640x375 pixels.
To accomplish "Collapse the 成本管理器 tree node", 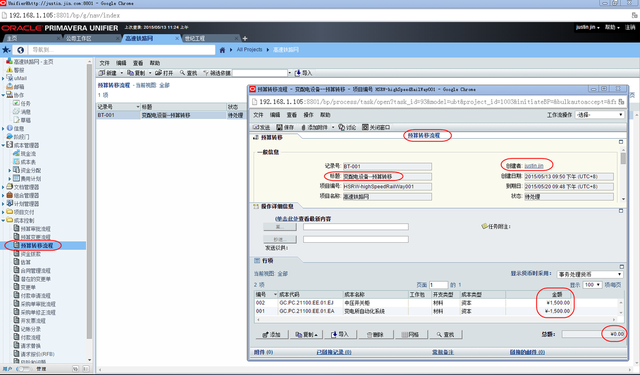I will coord(3,145).
